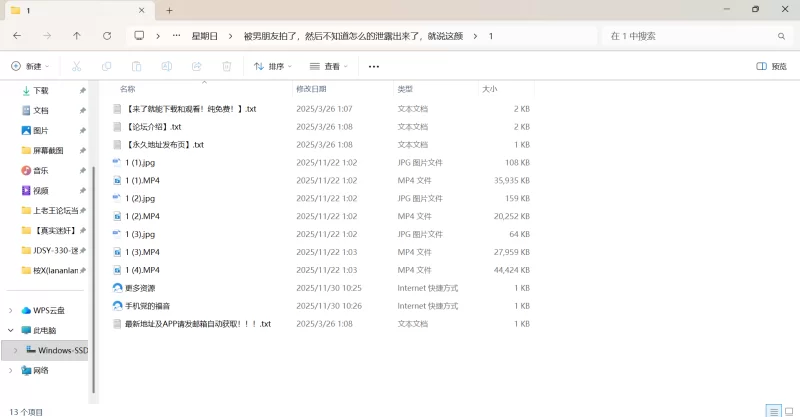The width and height of the screenshot is (800, 417).
Task: Open the 排序 sort dropdown
Action: click(272, 66)
